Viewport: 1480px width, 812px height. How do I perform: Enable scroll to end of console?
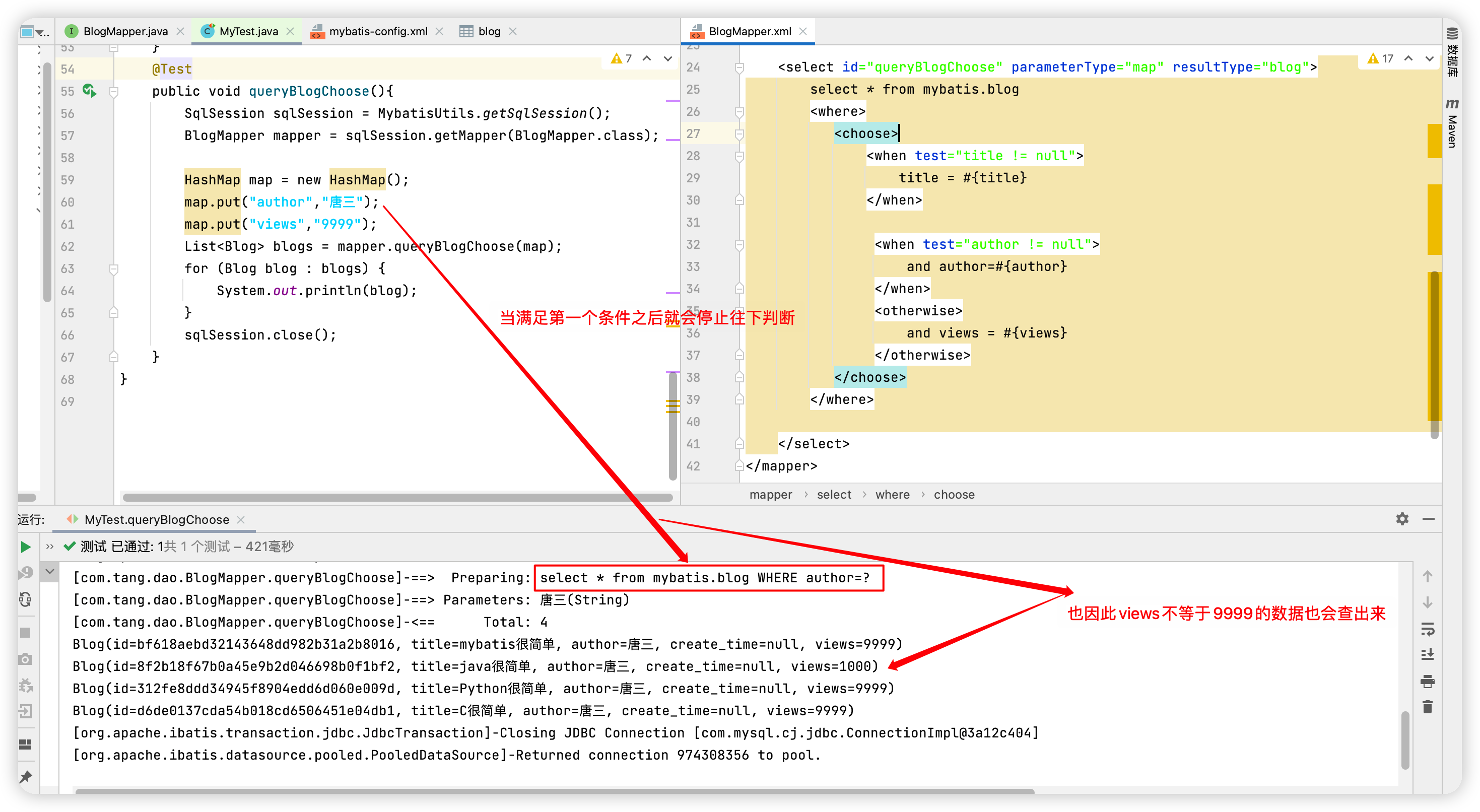click(1427, 654)
